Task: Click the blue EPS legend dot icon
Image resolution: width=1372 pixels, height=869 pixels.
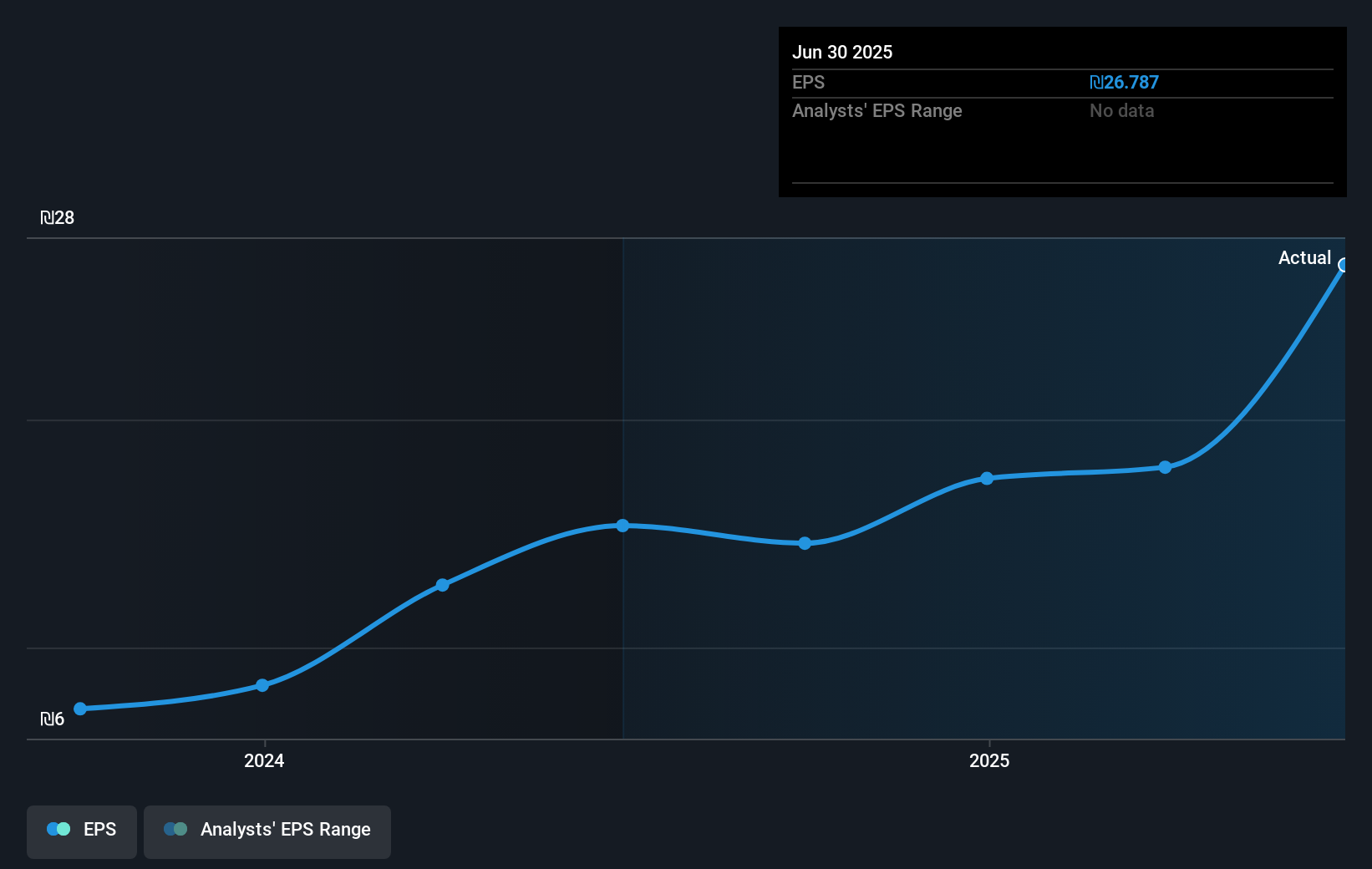Action: 58,828
